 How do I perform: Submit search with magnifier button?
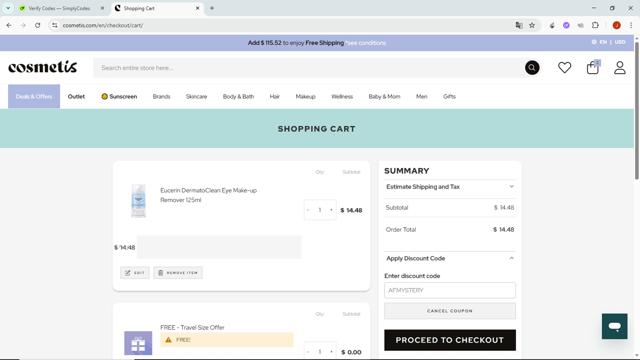click(x=532, y=68)
